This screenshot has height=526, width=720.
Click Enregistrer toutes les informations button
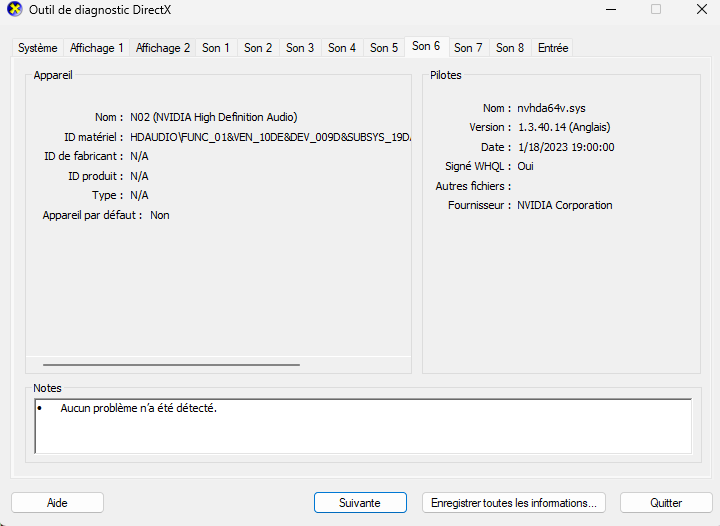514,503
